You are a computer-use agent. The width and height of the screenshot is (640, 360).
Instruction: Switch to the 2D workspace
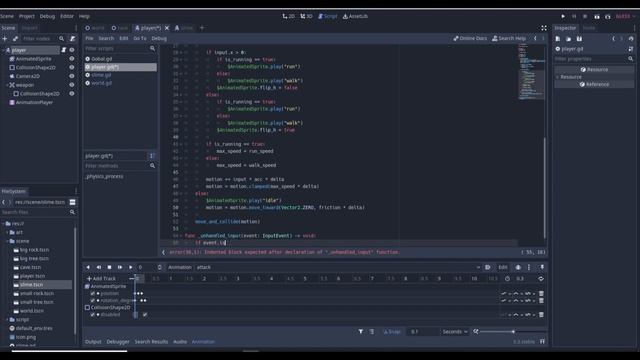click(289, 16)
